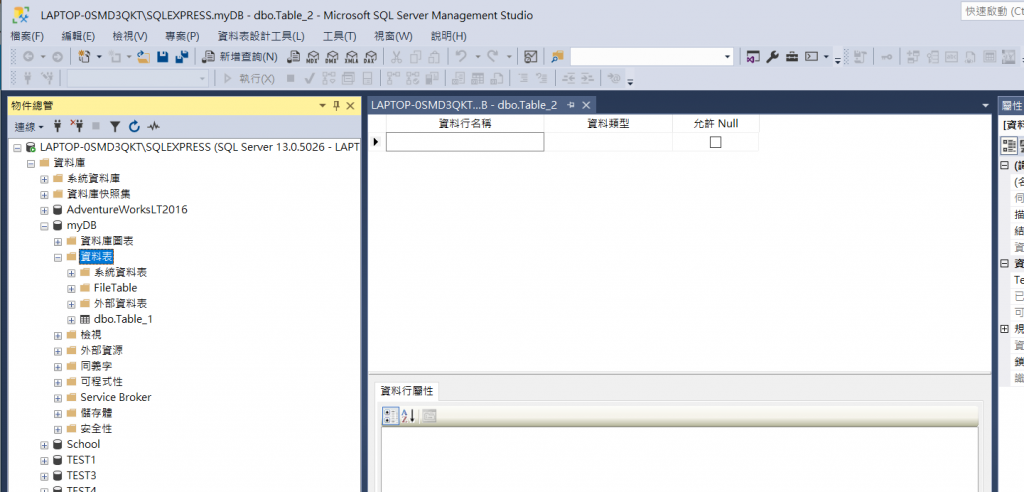Screen dimensions: 1024x492
Task: Close the dbo.Table_2 tab
Action: click(586, 105)
